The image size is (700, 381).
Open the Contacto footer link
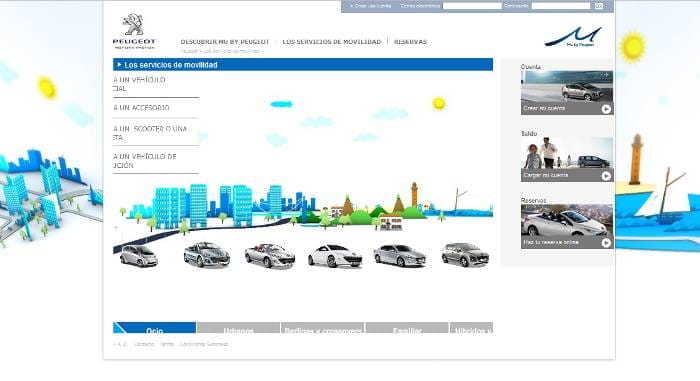pos(144,344)
